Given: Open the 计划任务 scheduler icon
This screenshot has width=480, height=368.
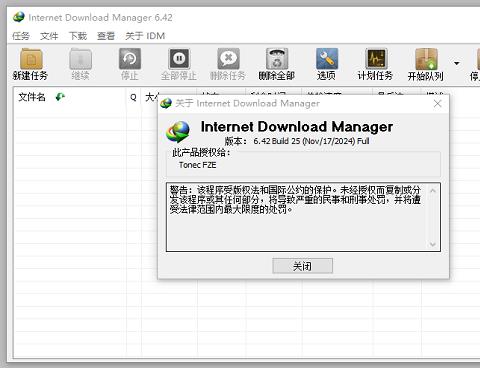Looking at the screenshot, I should pyautogui.click(x=376, y=59).
